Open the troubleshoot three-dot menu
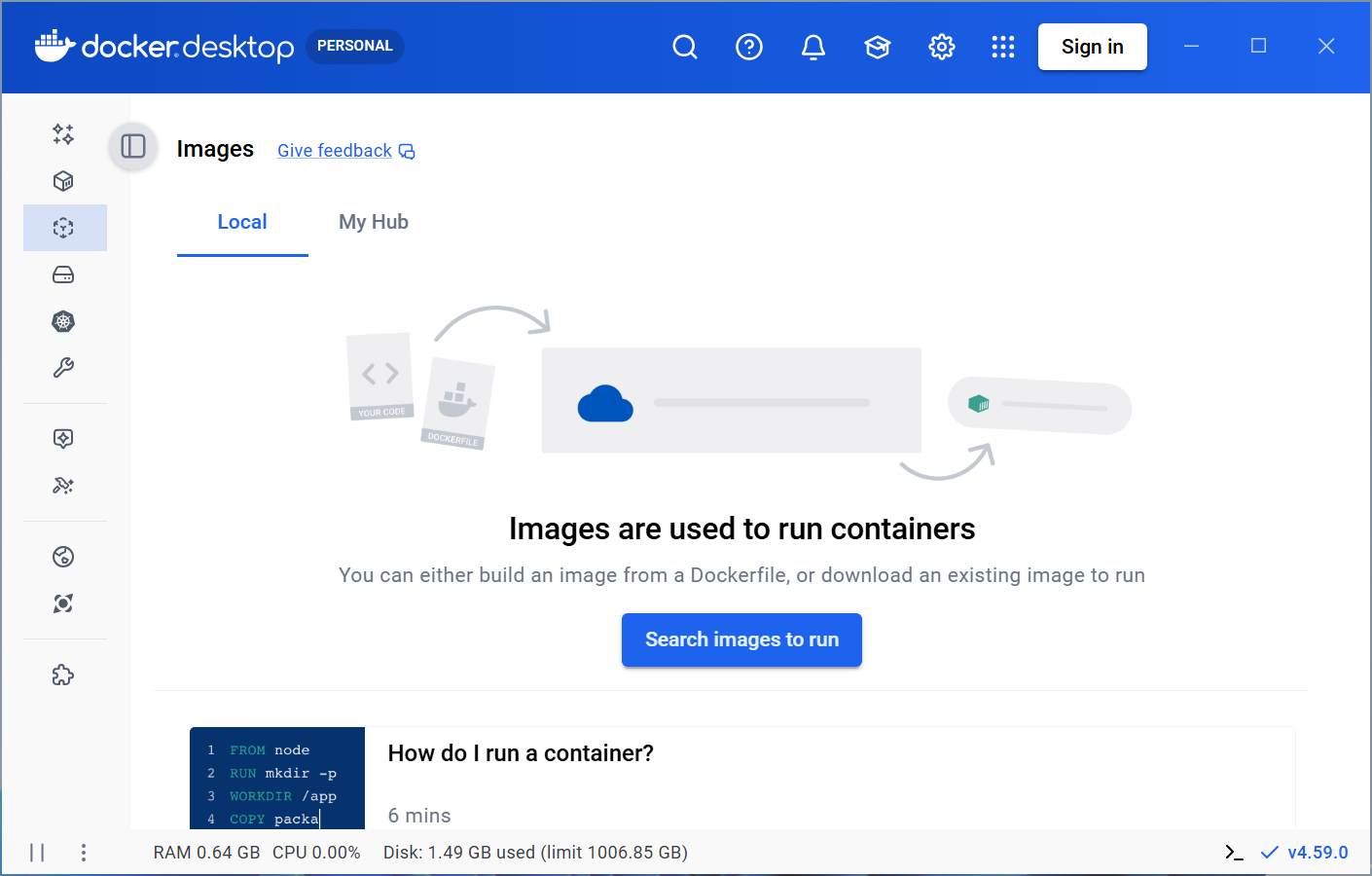1372x876 pixels. pos(84,852)
